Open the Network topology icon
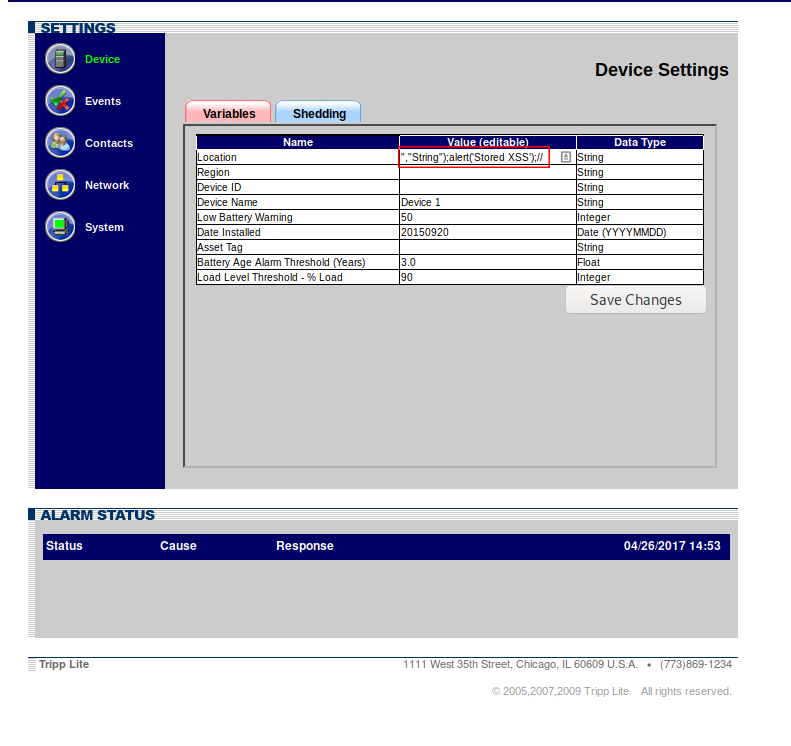This screenshot has height=746, width=791. coord(60,185)
